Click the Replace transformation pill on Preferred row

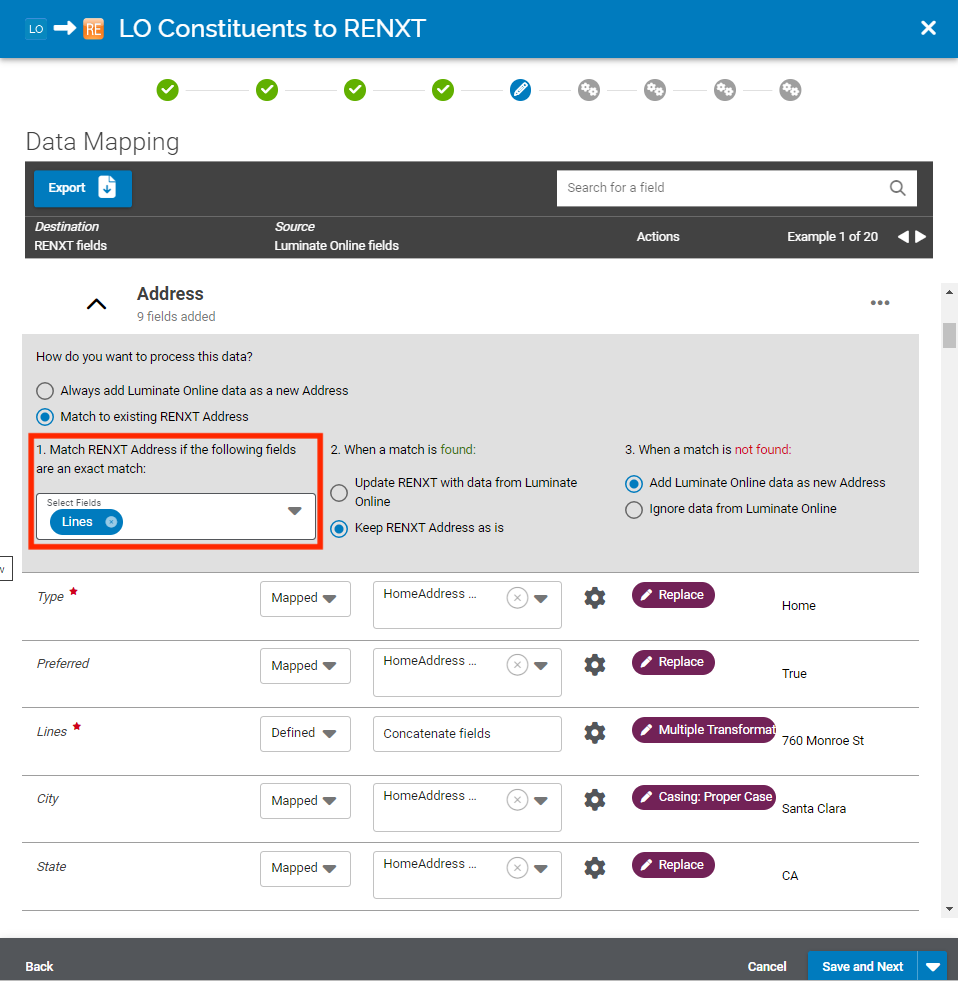672,662
